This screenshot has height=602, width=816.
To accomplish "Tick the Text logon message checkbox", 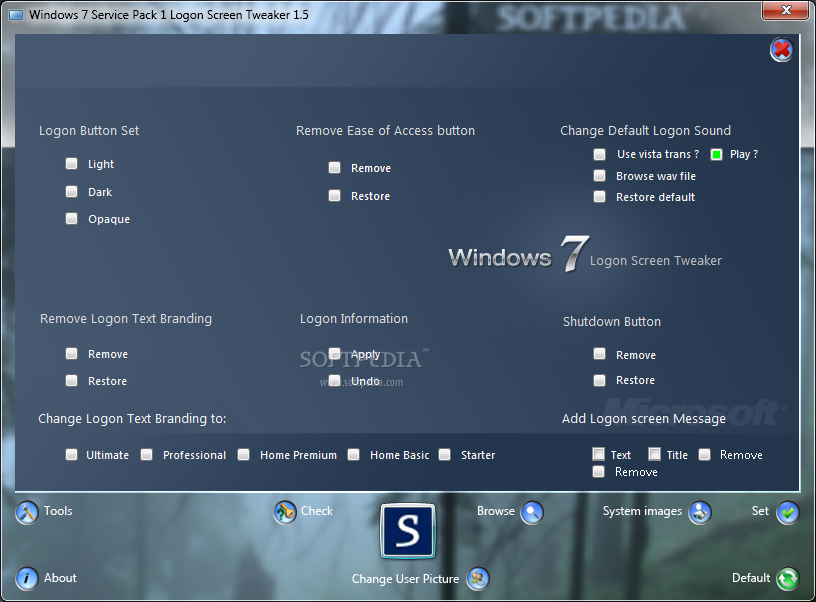I will pos(598,454).
